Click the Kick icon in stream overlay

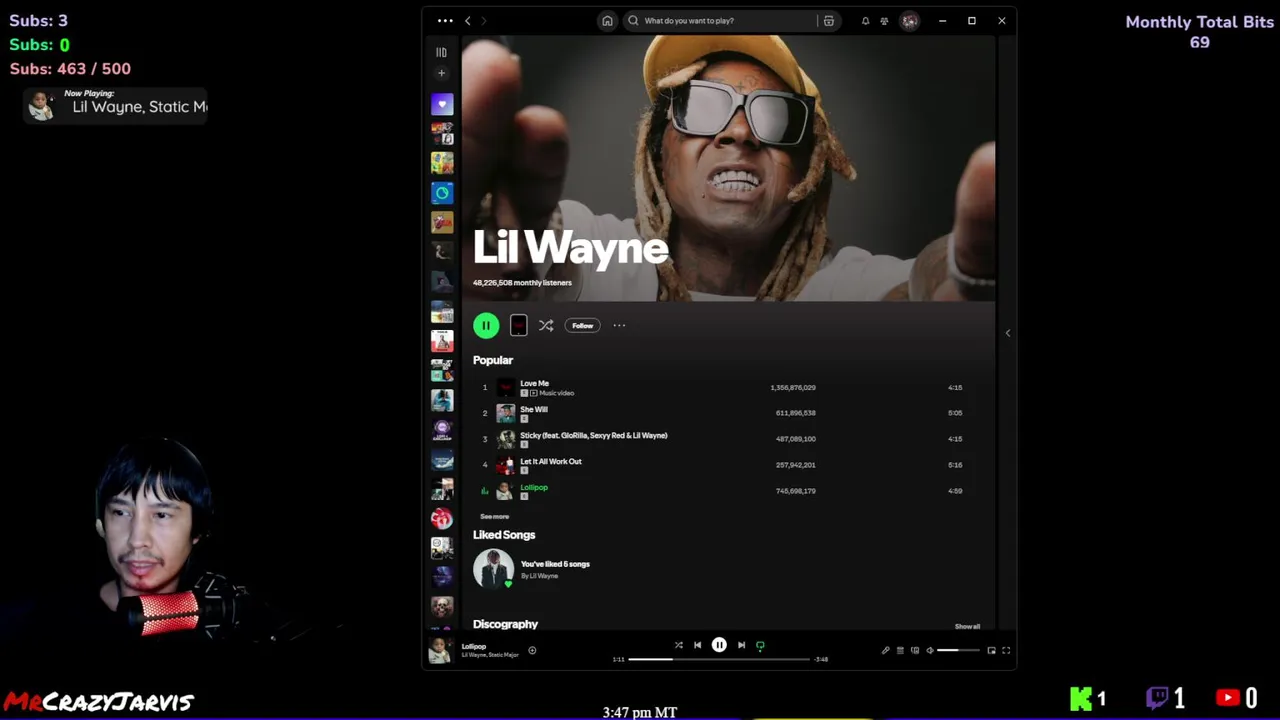click(1081, 698)
